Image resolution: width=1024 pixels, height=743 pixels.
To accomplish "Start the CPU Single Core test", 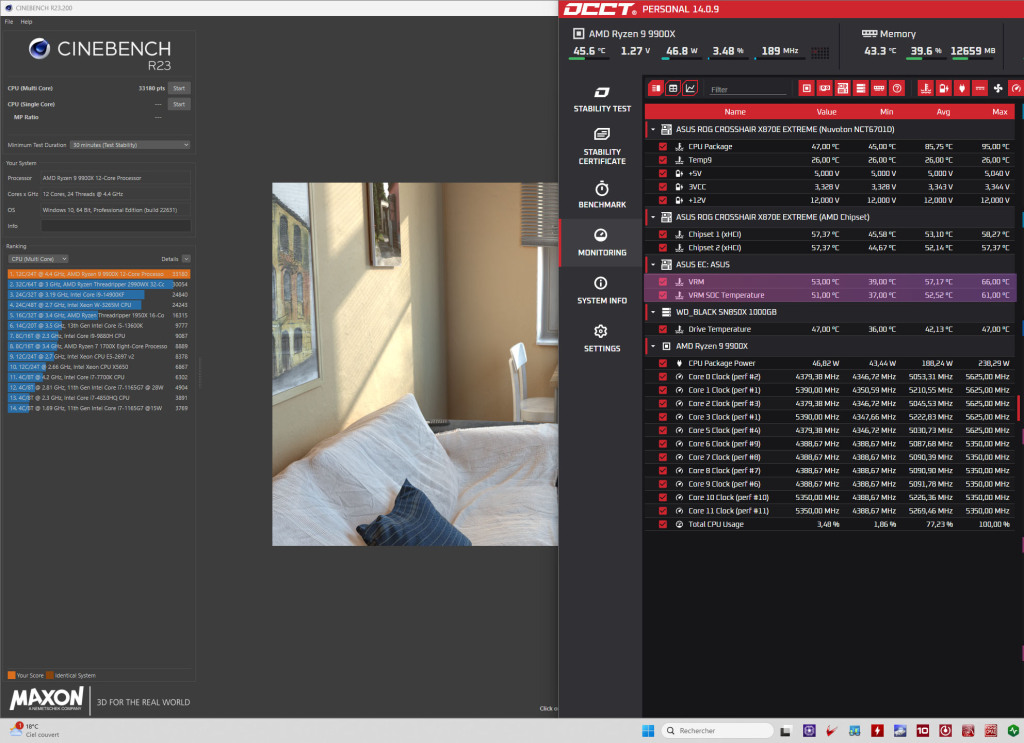I will coord(179,104).
